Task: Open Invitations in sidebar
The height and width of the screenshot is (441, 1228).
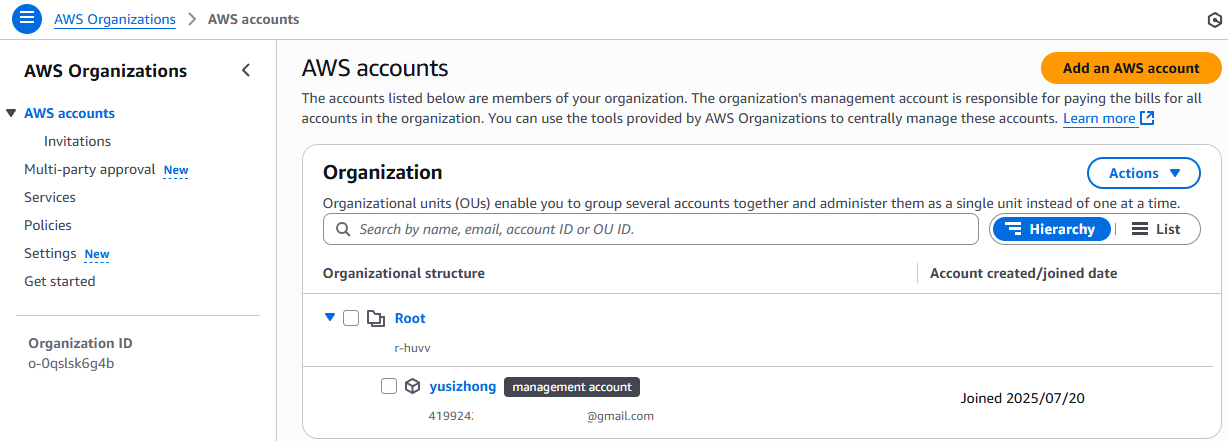Action: (x=77, y=141)
